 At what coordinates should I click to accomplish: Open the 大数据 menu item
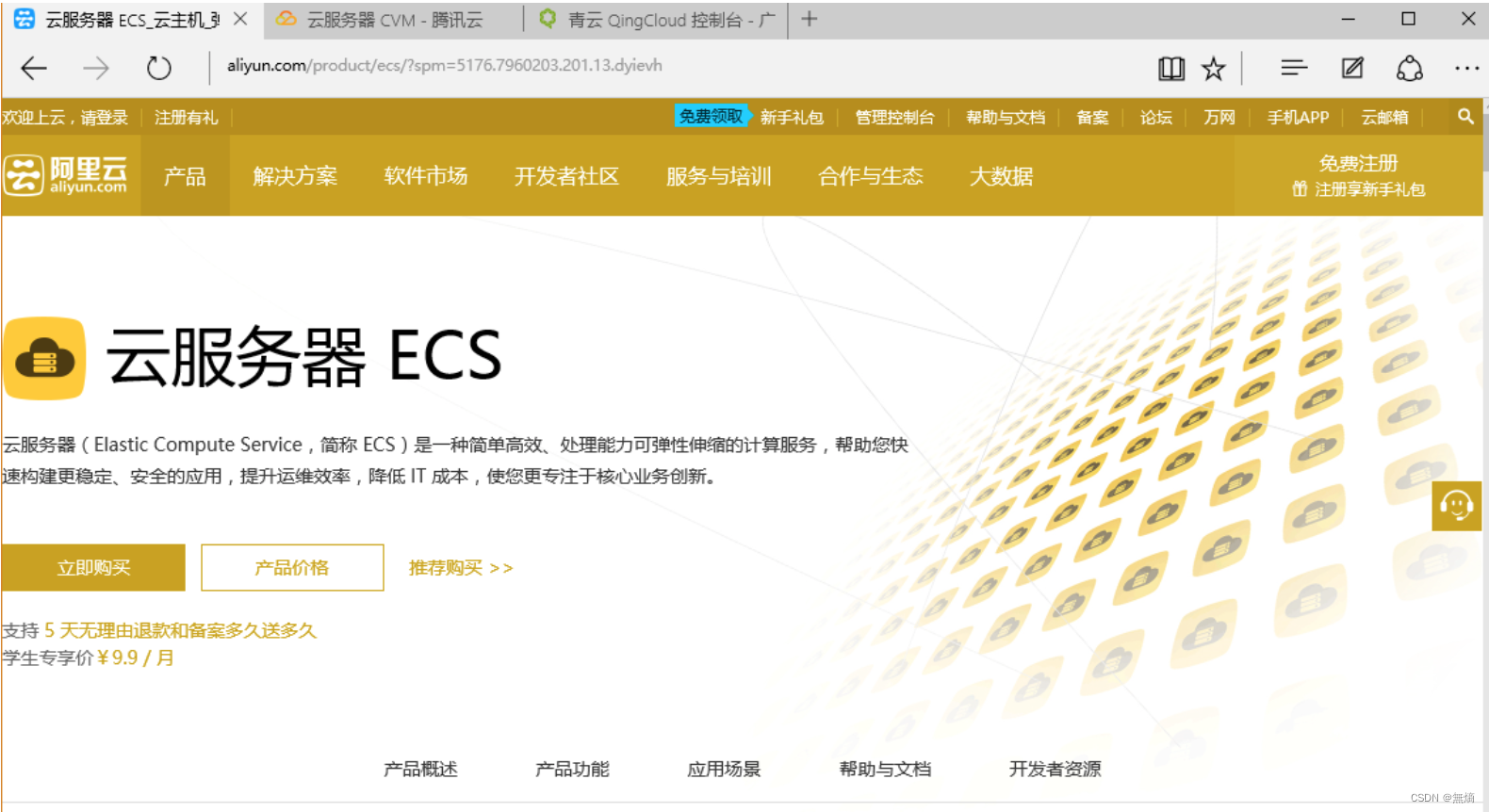pos(1001,176)
